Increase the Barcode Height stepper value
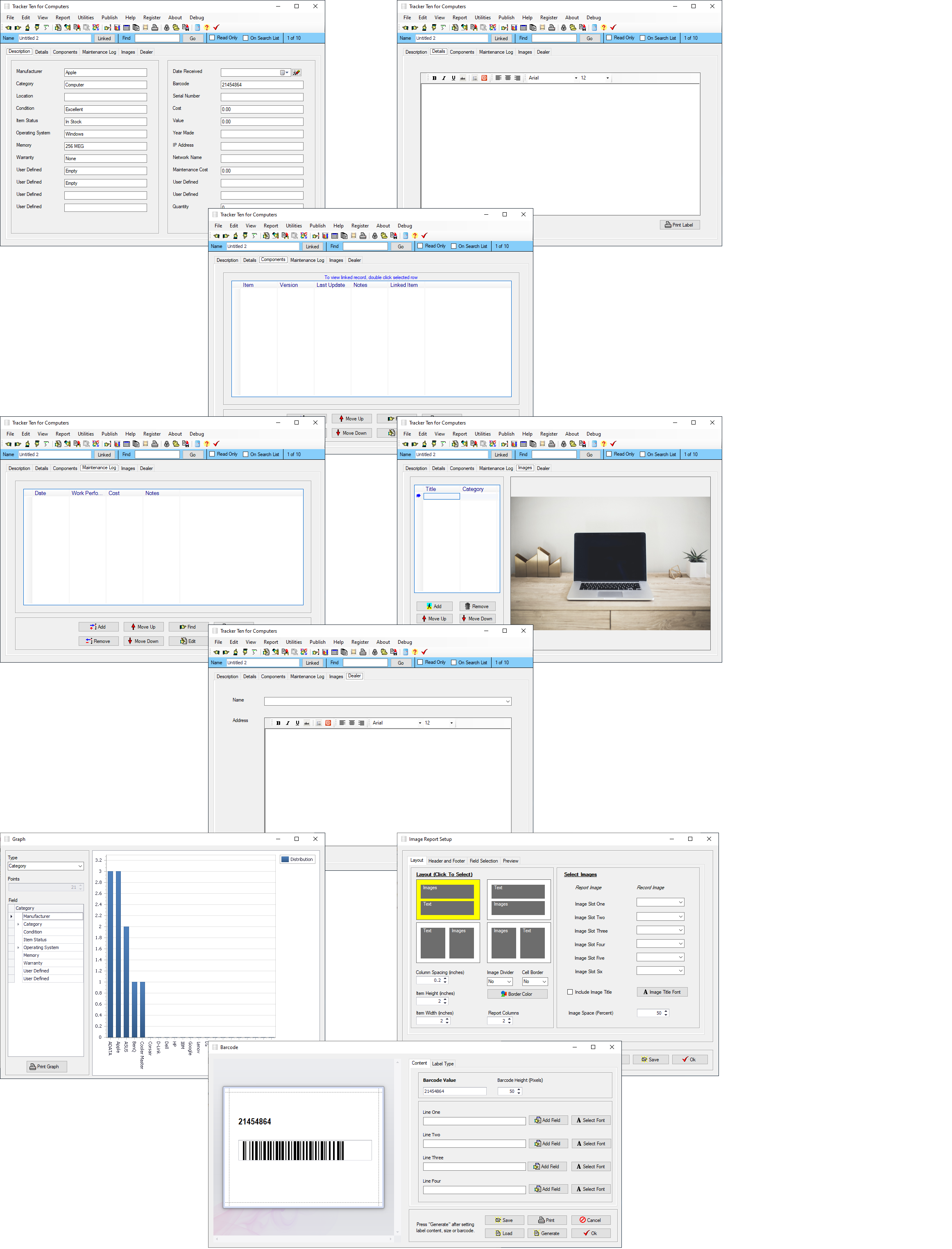Viewport: 952px width, 1249px height. 519,1089
